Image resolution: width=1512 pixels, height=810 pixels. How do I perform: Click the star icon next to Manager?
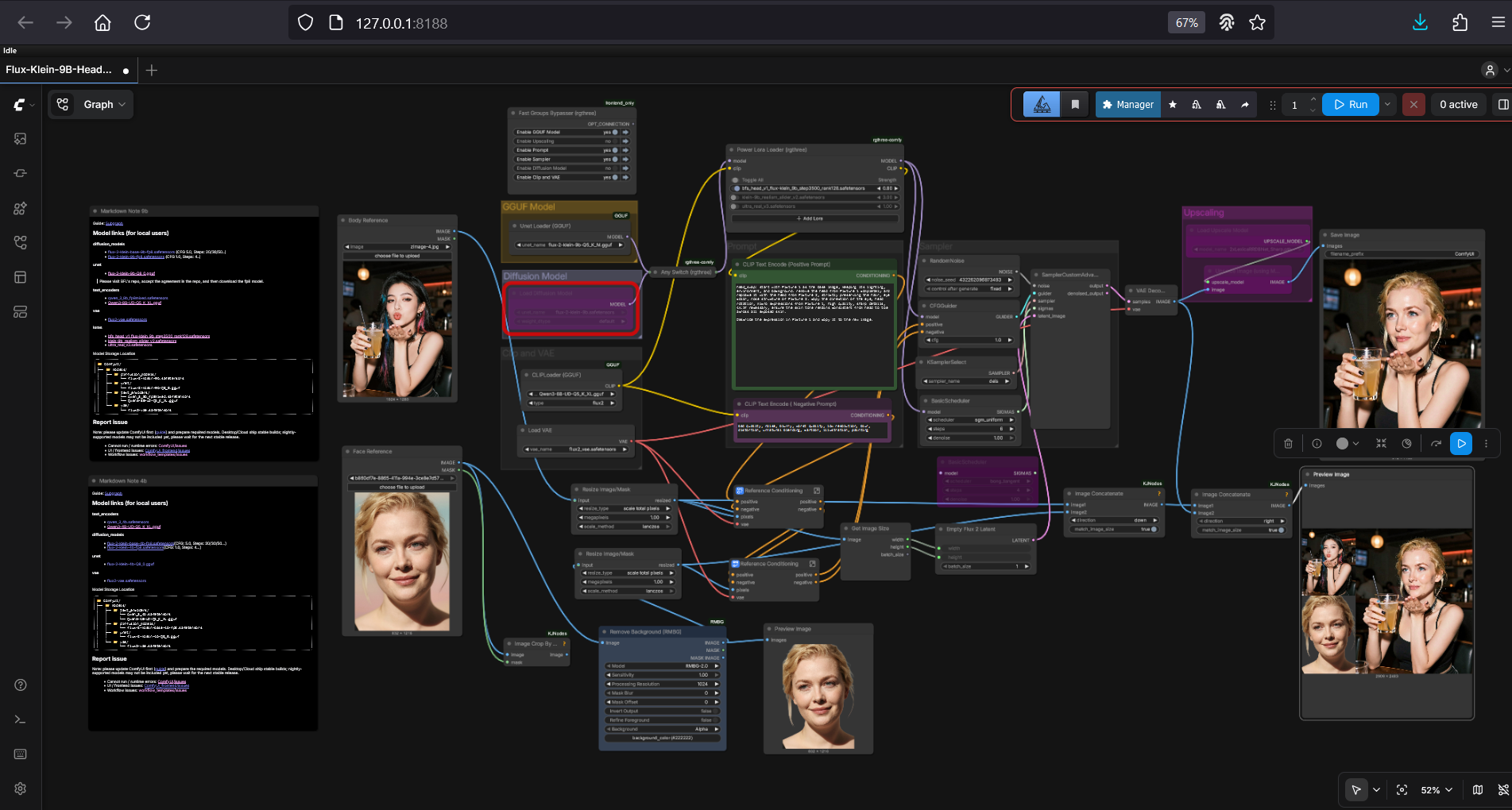(x=1173, y=104)
